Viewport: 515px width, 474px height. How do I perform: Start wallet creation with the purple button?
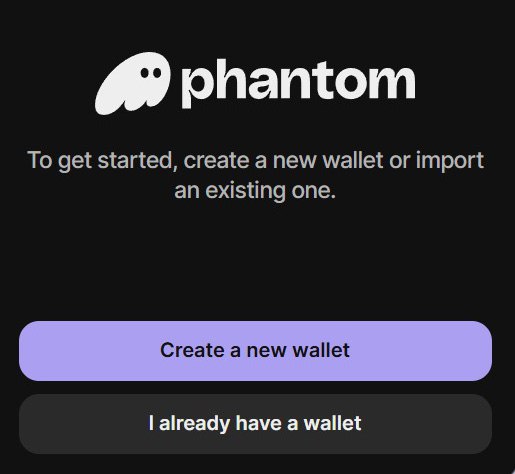255,351
